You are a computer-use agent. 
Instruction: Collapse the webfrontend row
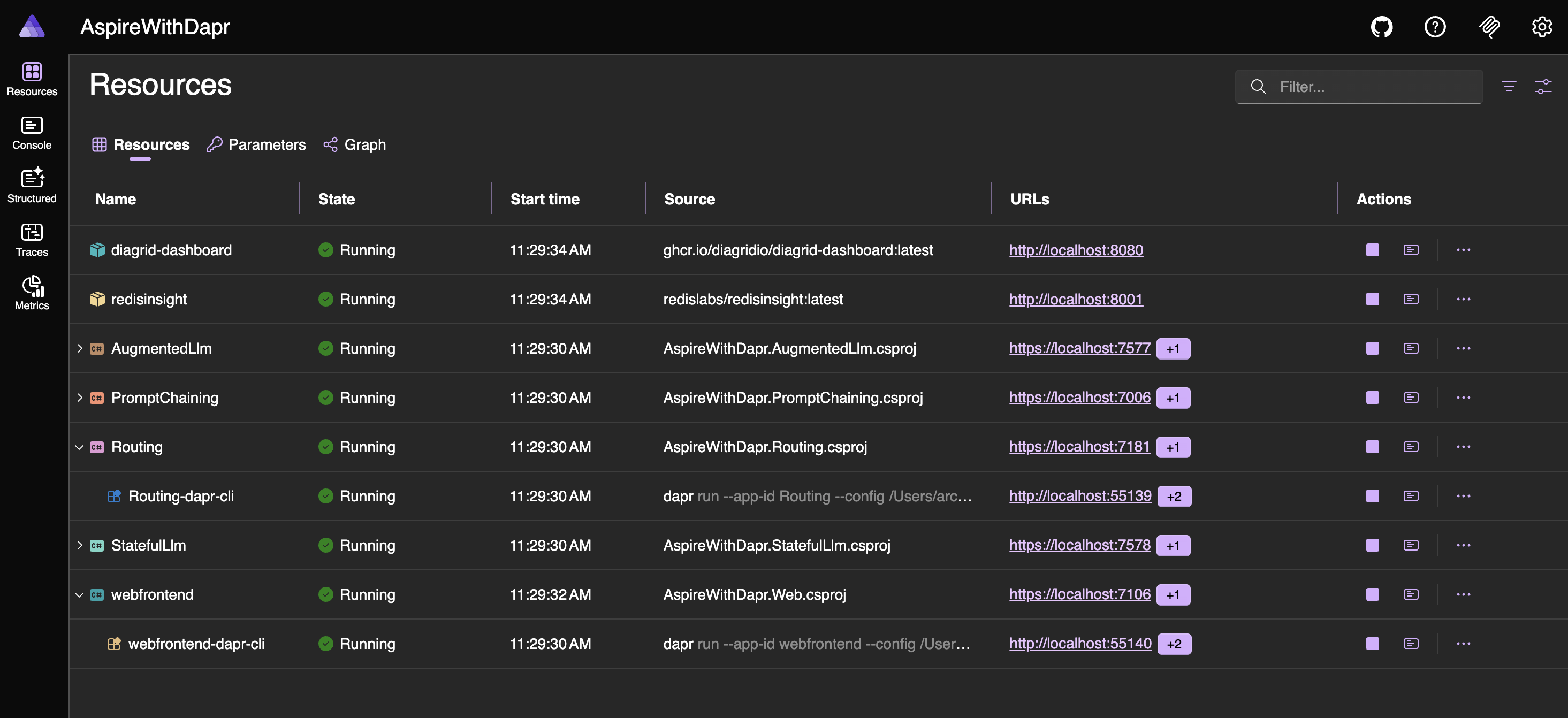(x=80, y=594)
